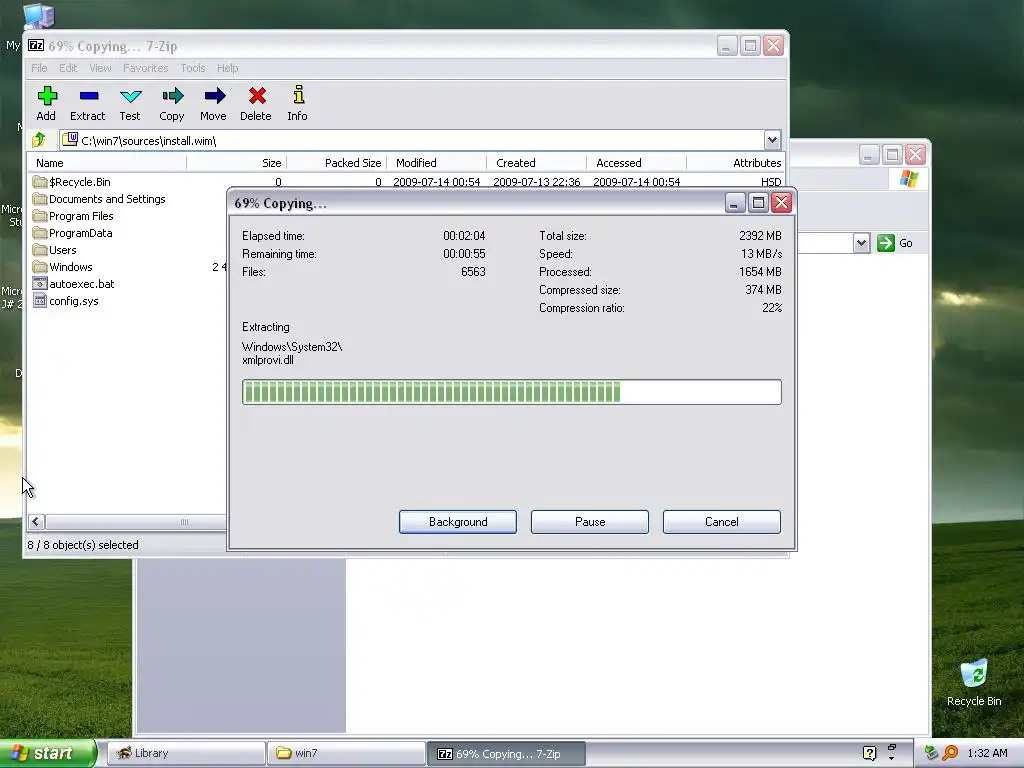Click the tray search magnifier icon
The height and width of the screenshot is (768, 1024).
[x=950, y=753]
